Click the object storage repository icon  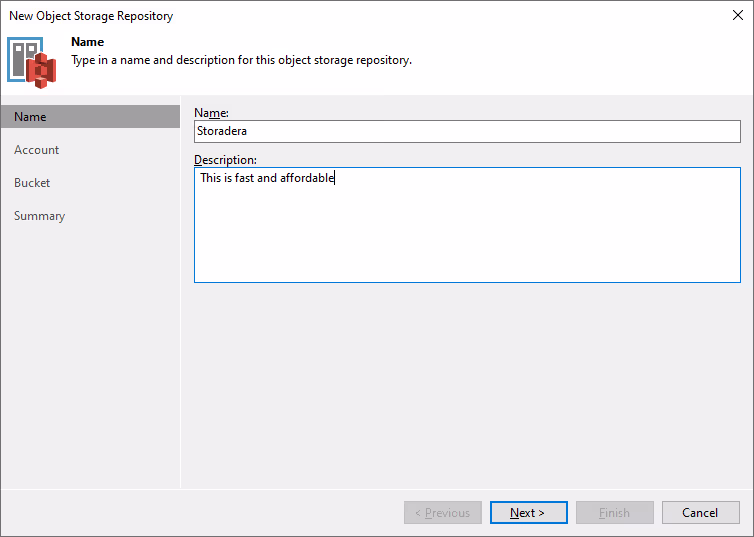click(x=31, y=60)
